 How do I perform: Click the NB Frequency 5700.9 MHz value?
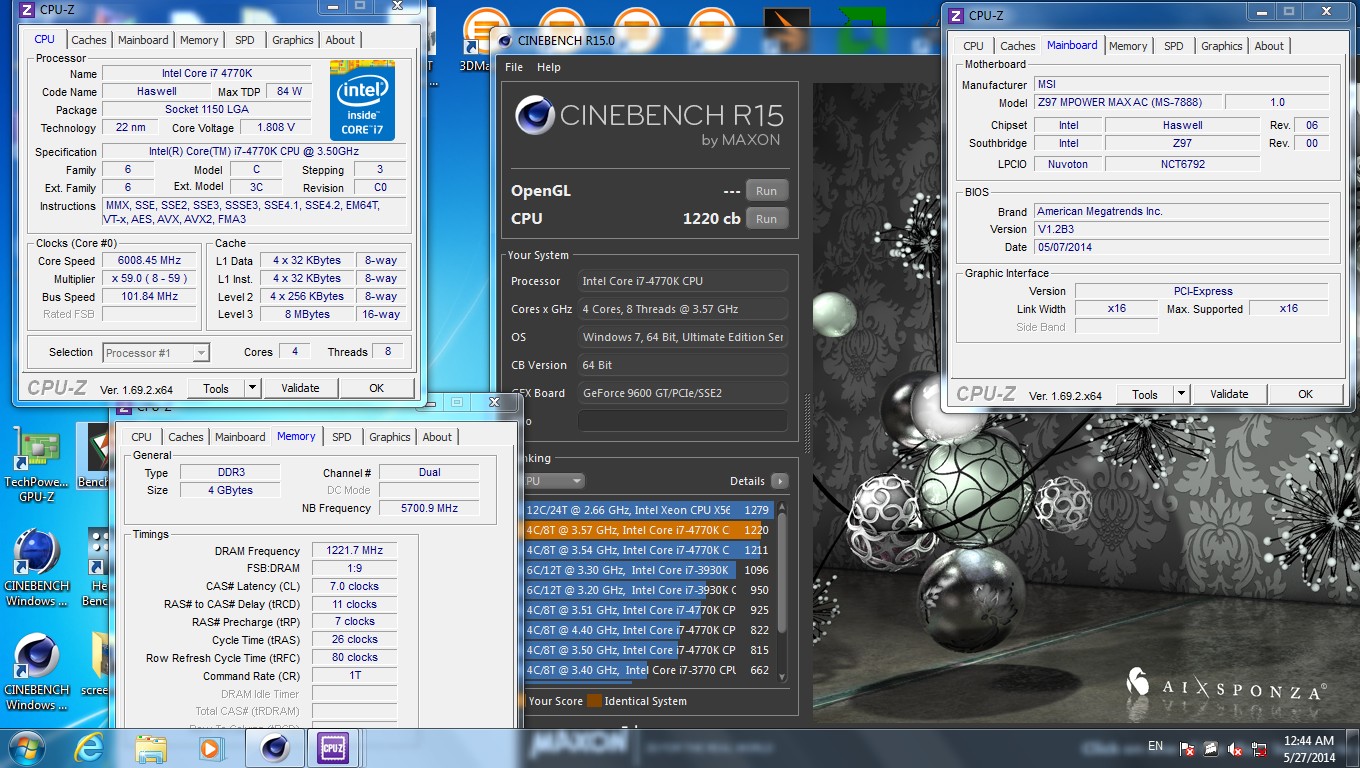pyautogui.click(x=429, y=508)
